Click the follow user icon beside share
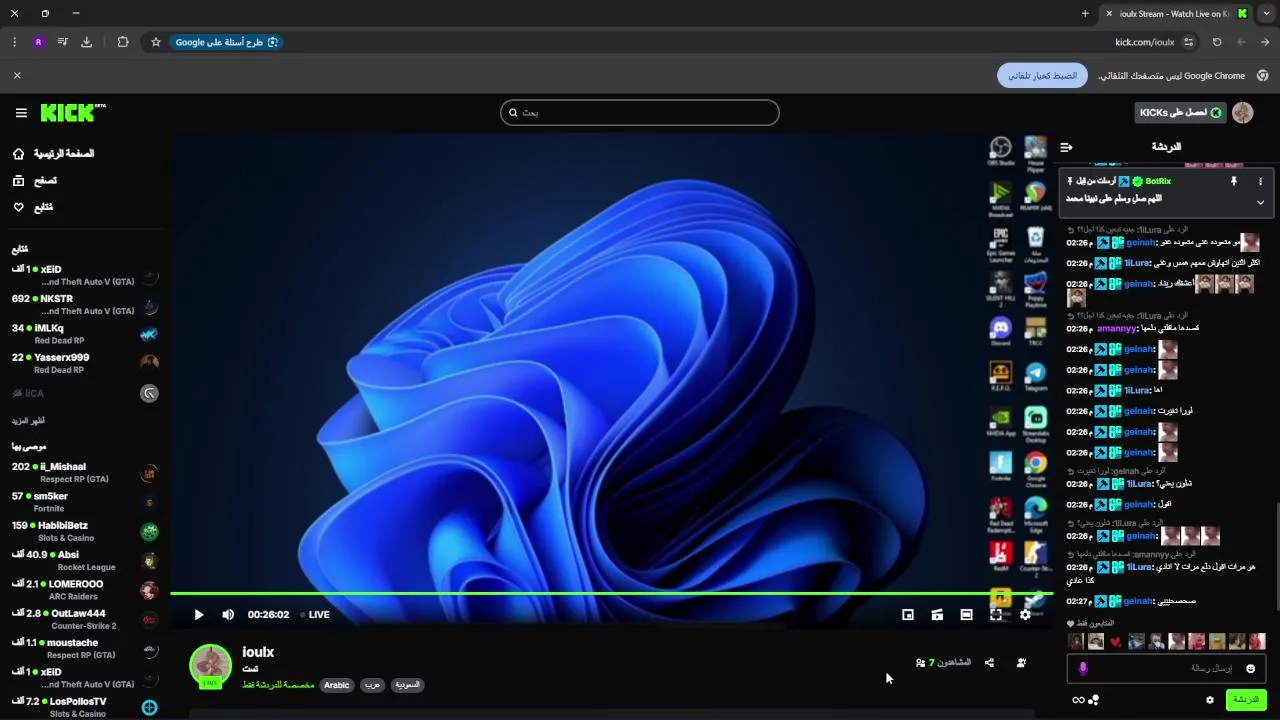 (x=1021, y=663)
